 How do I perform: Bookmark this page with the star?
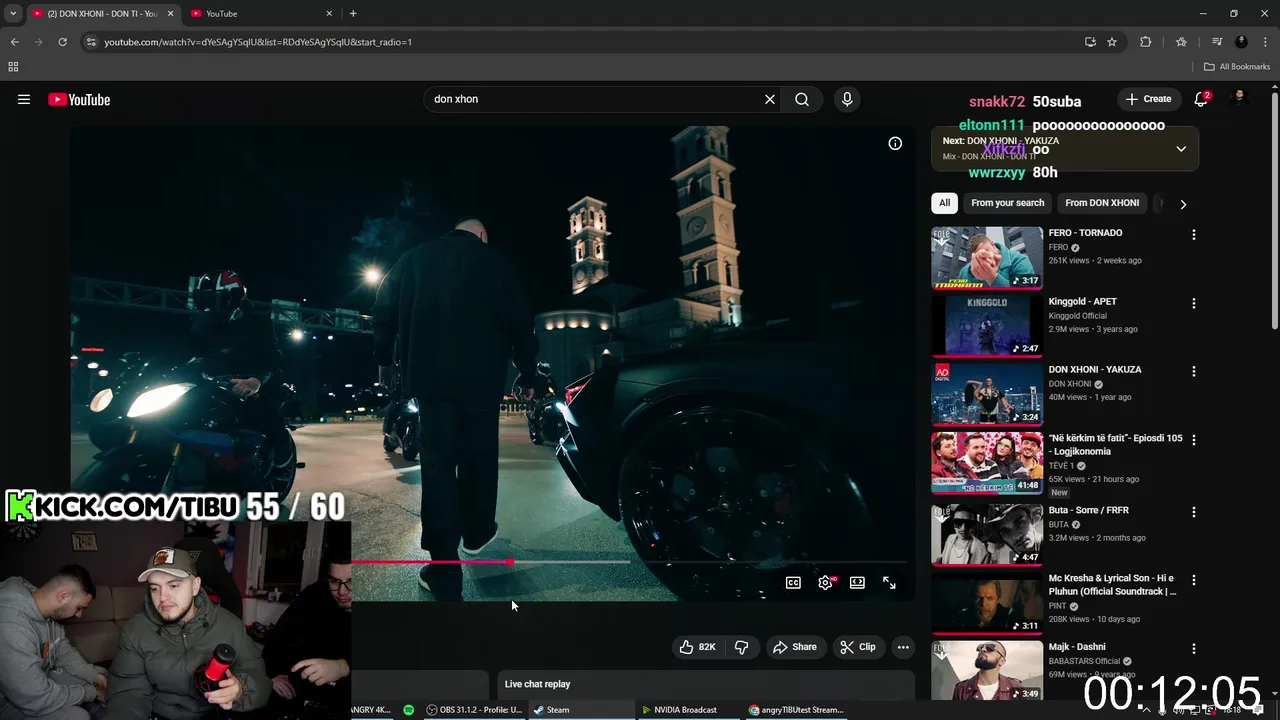[1112, 42]
